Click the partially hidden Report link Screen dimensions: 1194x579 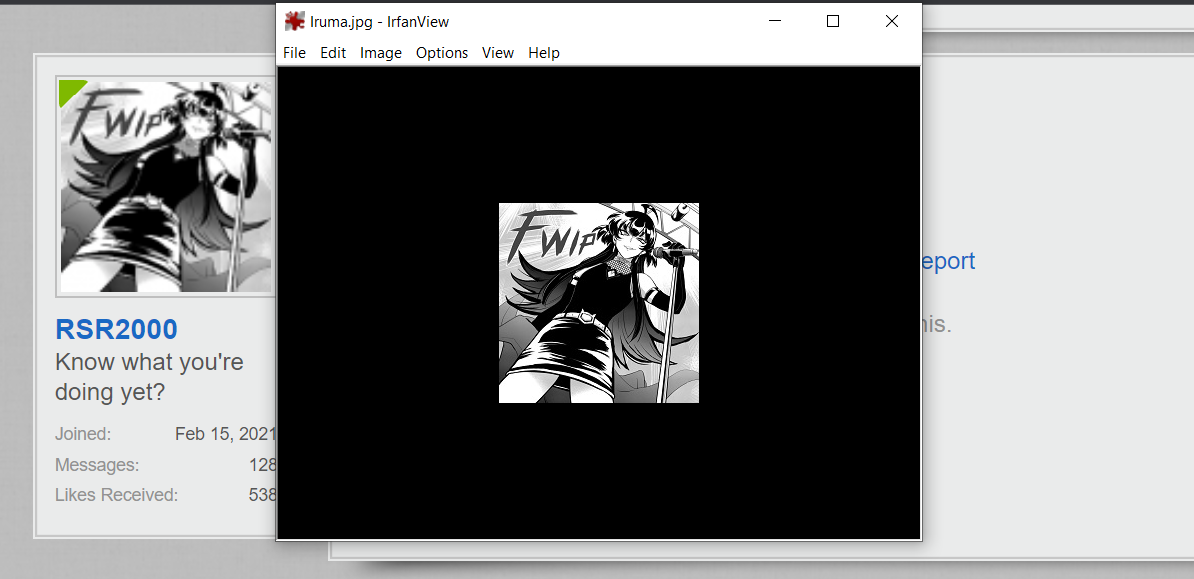[948, 261]
